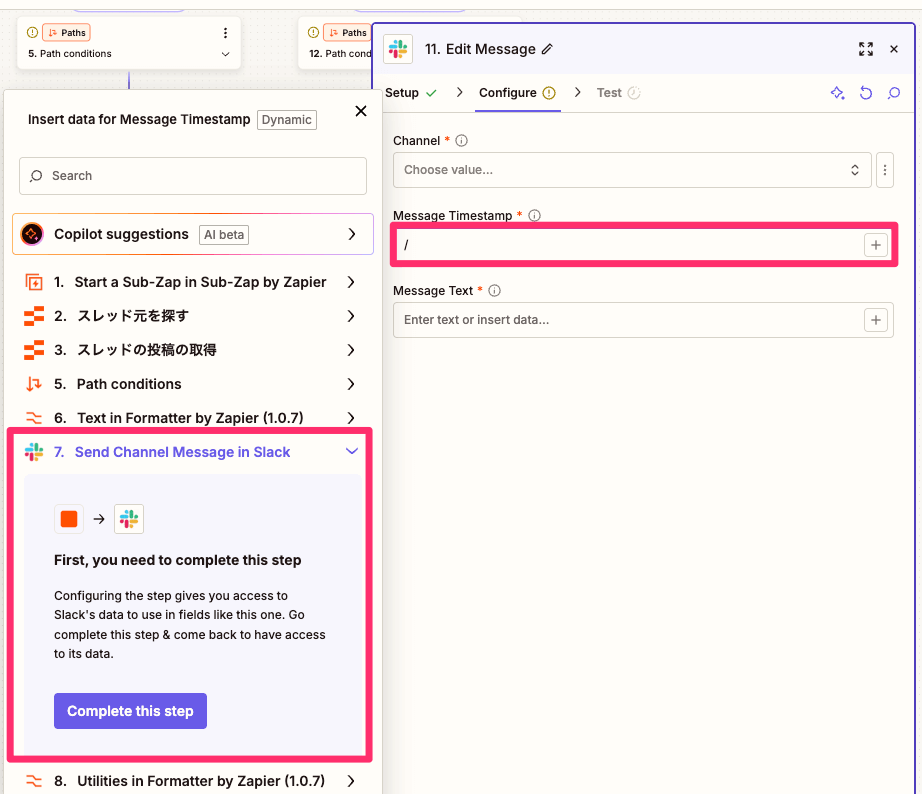Viewport: 922px width, 794px height.
Task: Click the info icon next to Channel label
Action: tap(461, 141)
